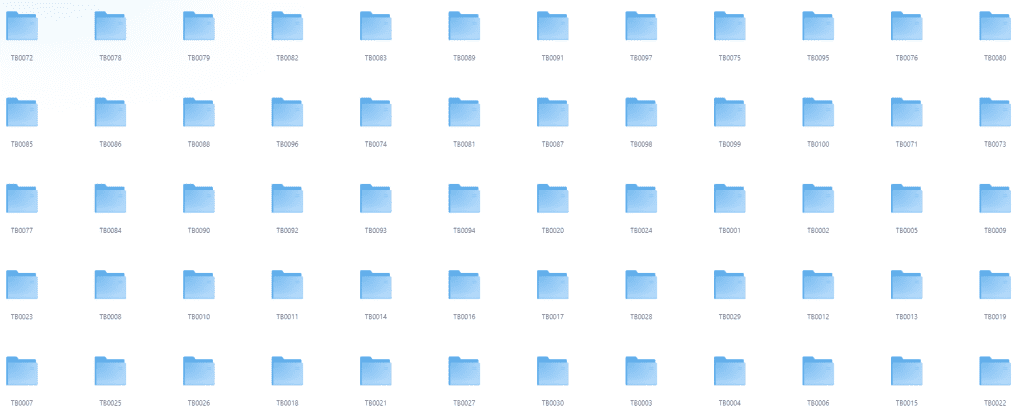The height and width of the screenshot is (419, 1024).
Task: Click the TB0023 folder
Action: [22, 285]
